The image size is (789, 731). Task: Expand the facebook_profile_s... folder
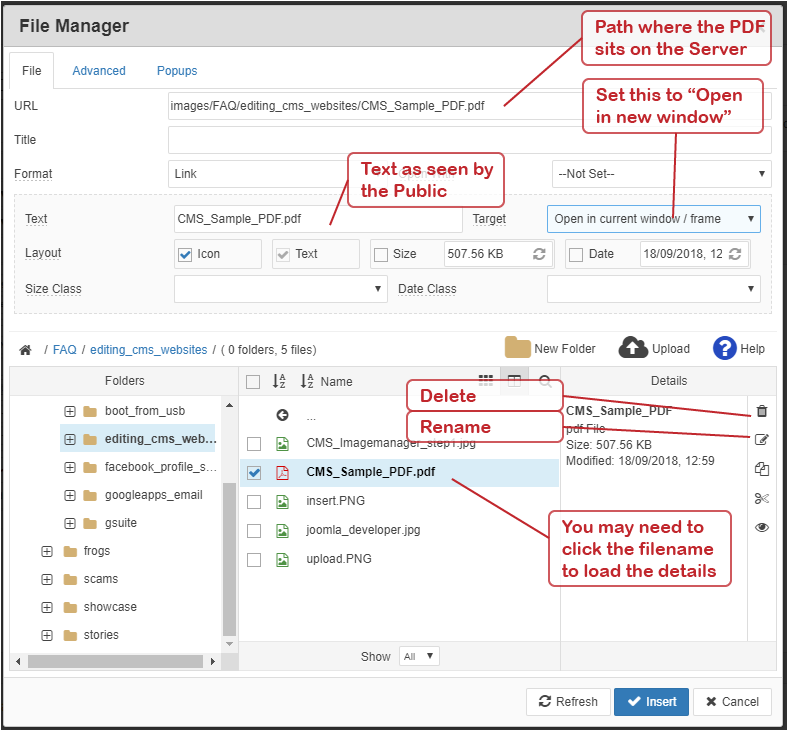coord(70,467)
